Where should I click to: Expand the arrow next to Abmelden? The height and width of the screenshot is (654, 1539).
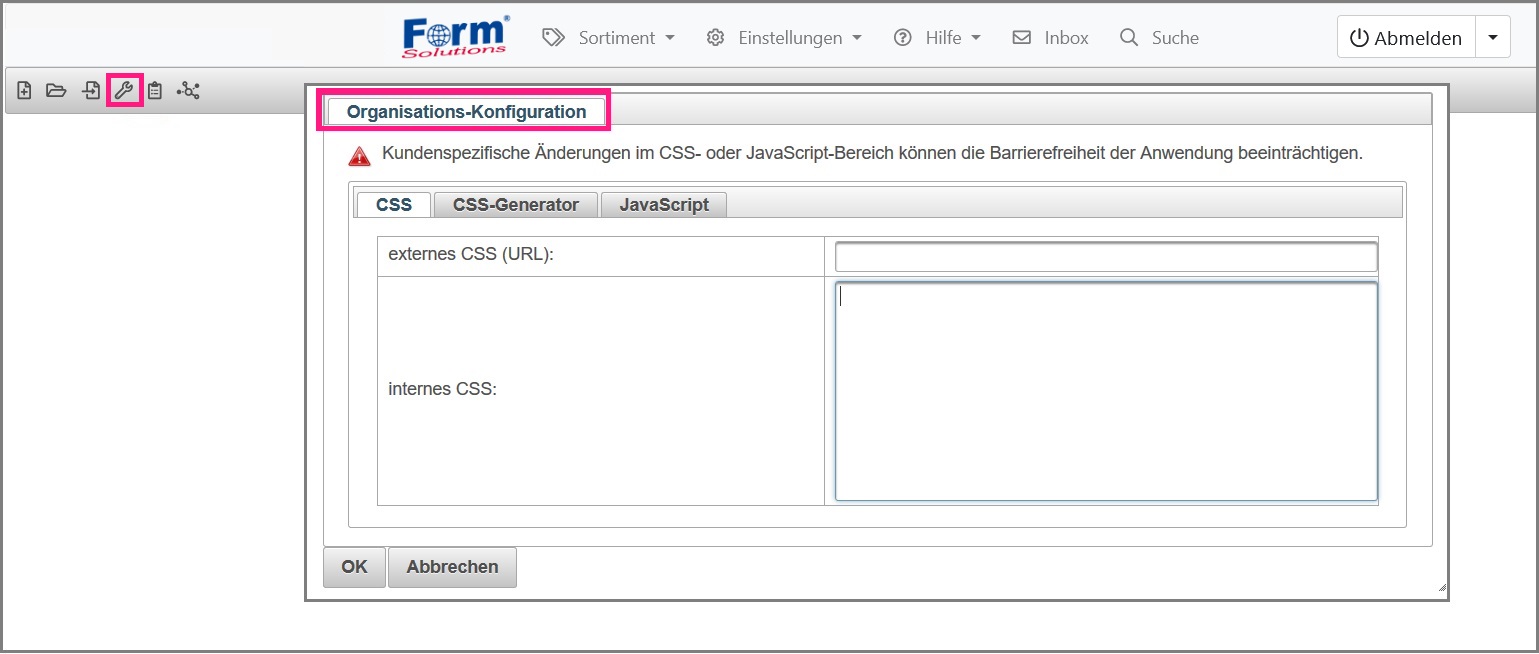pos(1493,38)
